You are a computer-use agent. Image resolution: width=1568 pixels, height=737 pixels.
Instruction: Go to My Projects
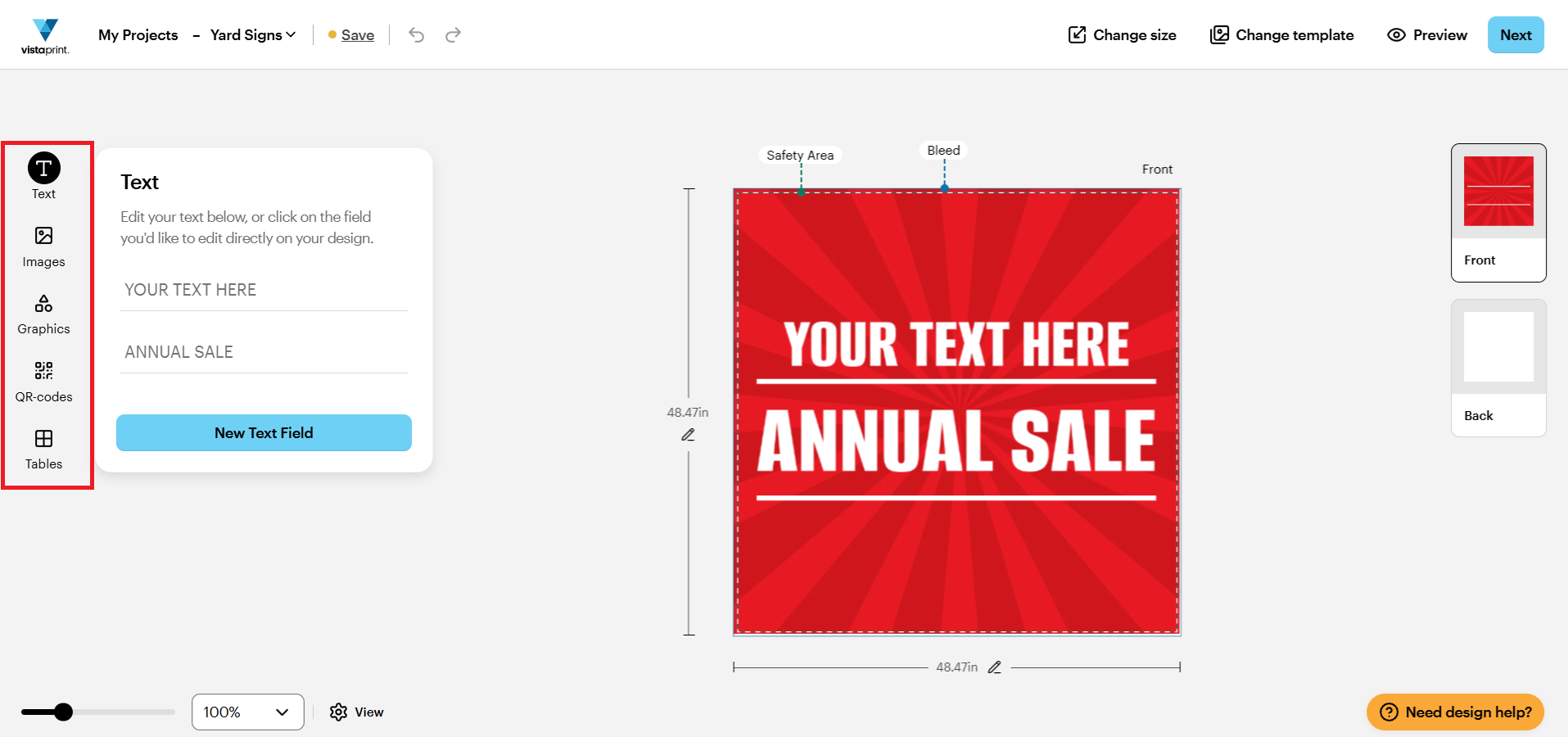[138, 35]
